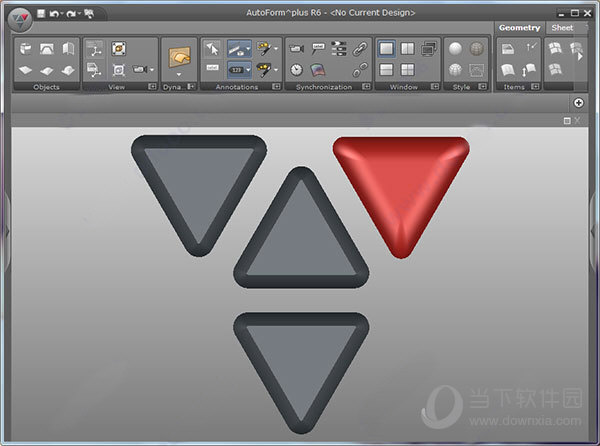Expand the View group options launcher
The width and height of the screenshot is (600, 446).
[152, 86]
